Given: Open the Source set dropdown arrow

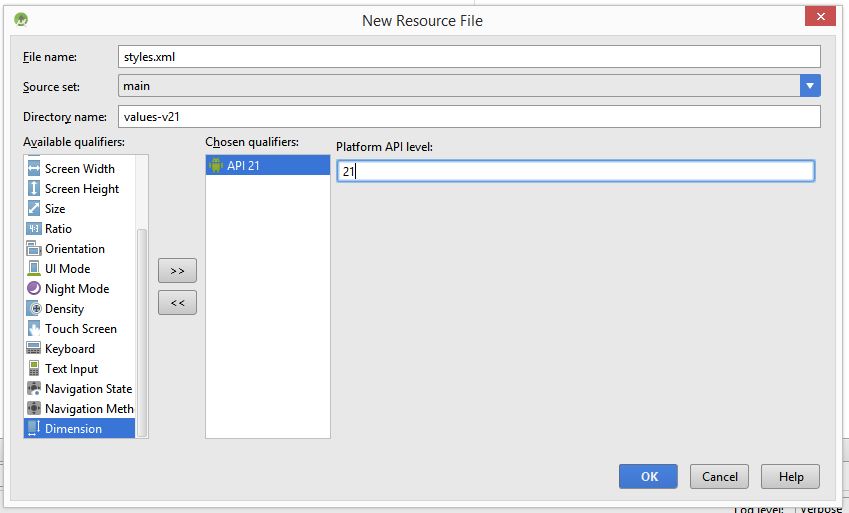Looking at the screenshot, I should 810,86.
